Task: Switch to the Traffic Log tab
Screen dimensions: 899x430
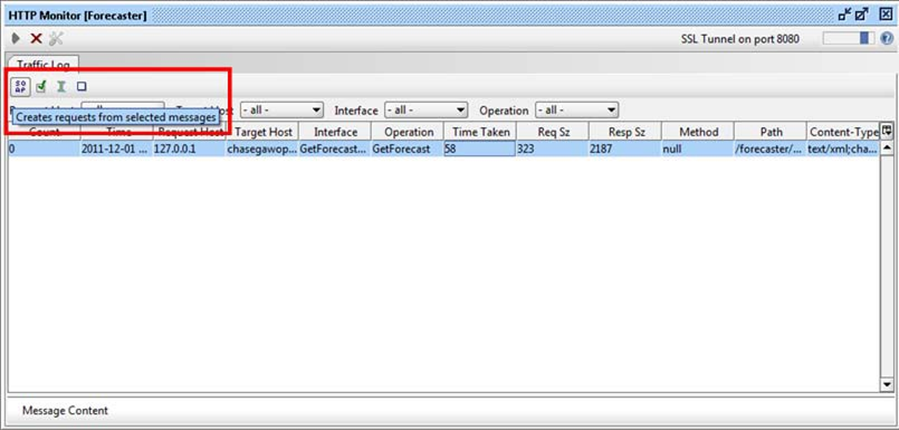Action: [x=43, y=64]
